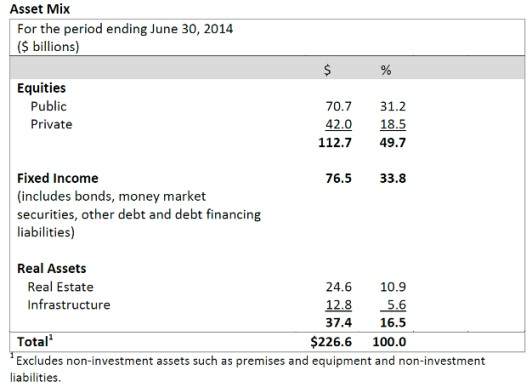This screenshot has width=532, height=387.
Task: Click the equities percentage subtotal 49.7
Action: coord(393,142)
